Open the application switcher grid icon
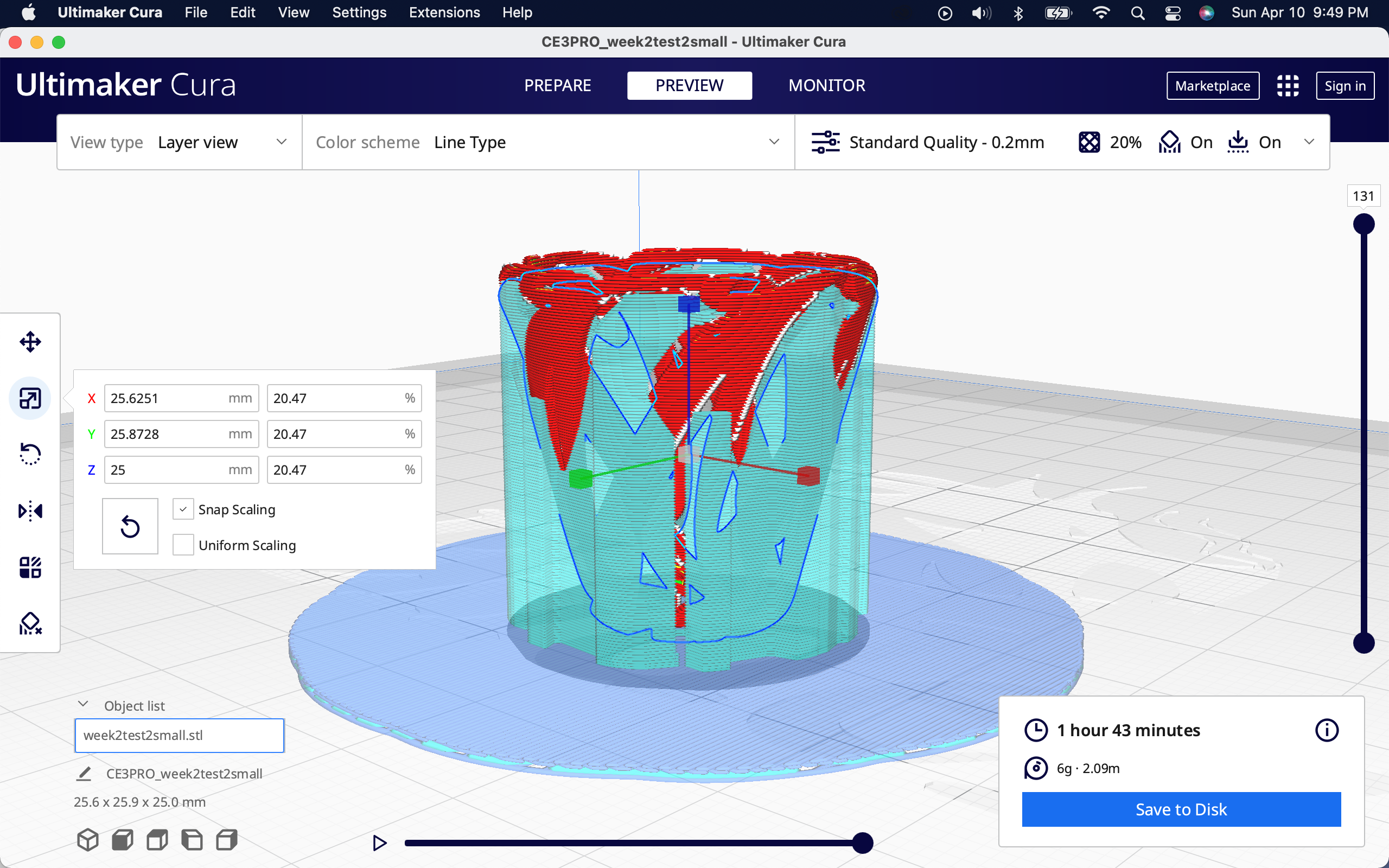The image size is (1389, 868). pyautogui.click(x=1288, y=86)
